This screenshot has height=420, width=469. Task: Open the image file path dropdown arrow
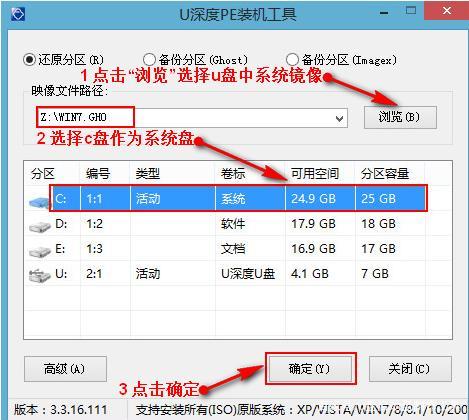pos(339,118)
